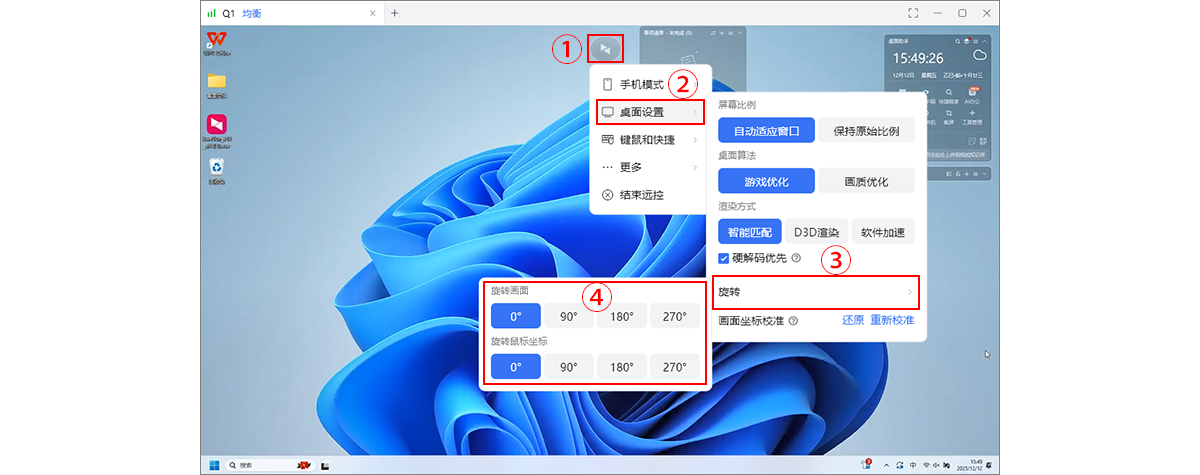The image size is (1200, 475).
Task: Set 旋转画面 to 0°
Action: click(515, 316)
